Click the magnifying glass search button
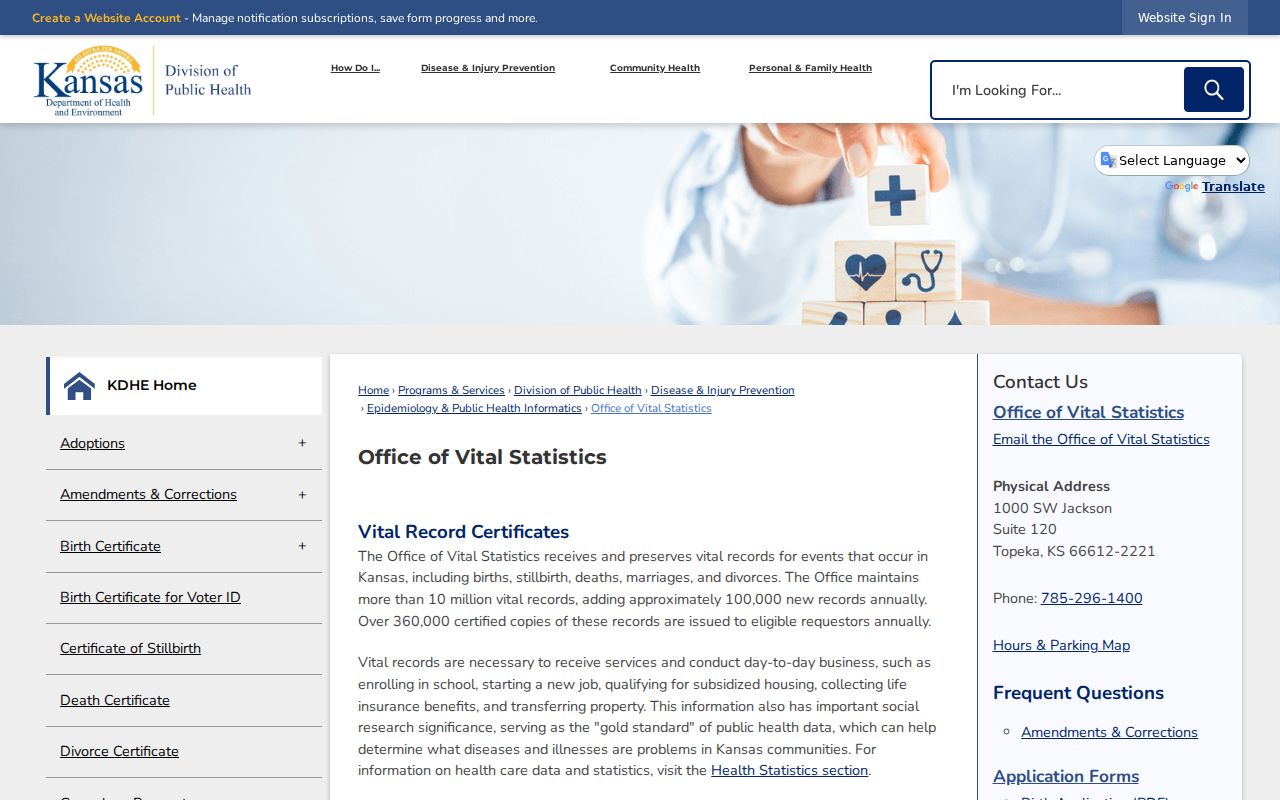This screenshot has width=1280, height=800. (x=1213, y=90)
